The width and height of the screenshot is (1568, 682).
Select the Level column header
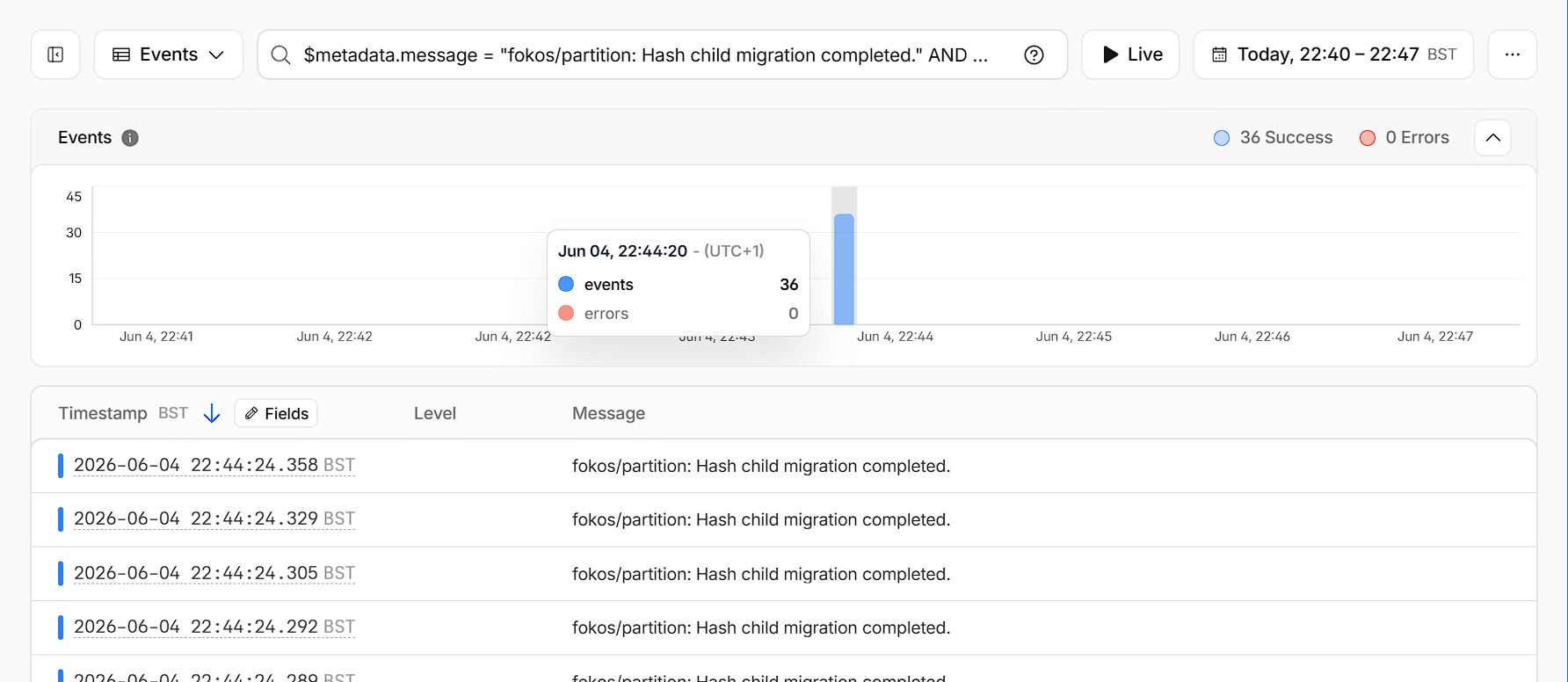click(x=435, y=413)
